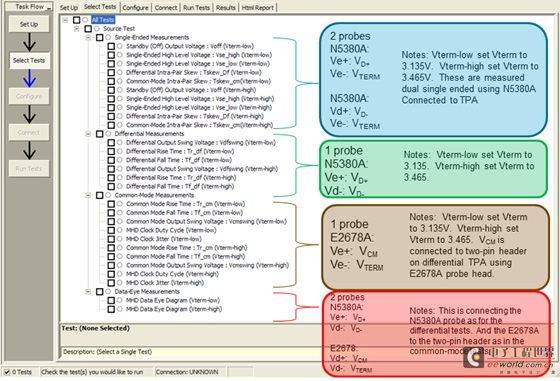Screen dimensions: 560x381
Task: Click the Set Up task flow button
Action: pos(29,24)
